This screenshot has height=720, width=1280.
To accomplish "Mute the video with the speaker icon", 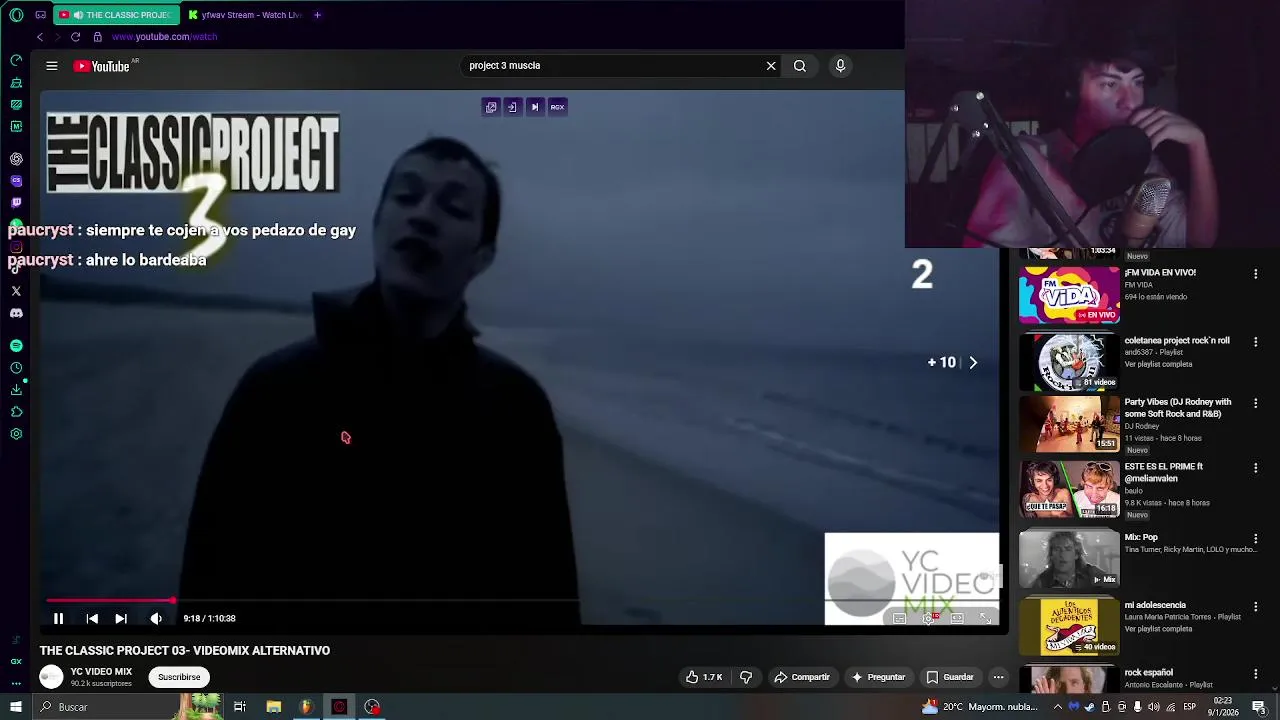I will (156, 619).
